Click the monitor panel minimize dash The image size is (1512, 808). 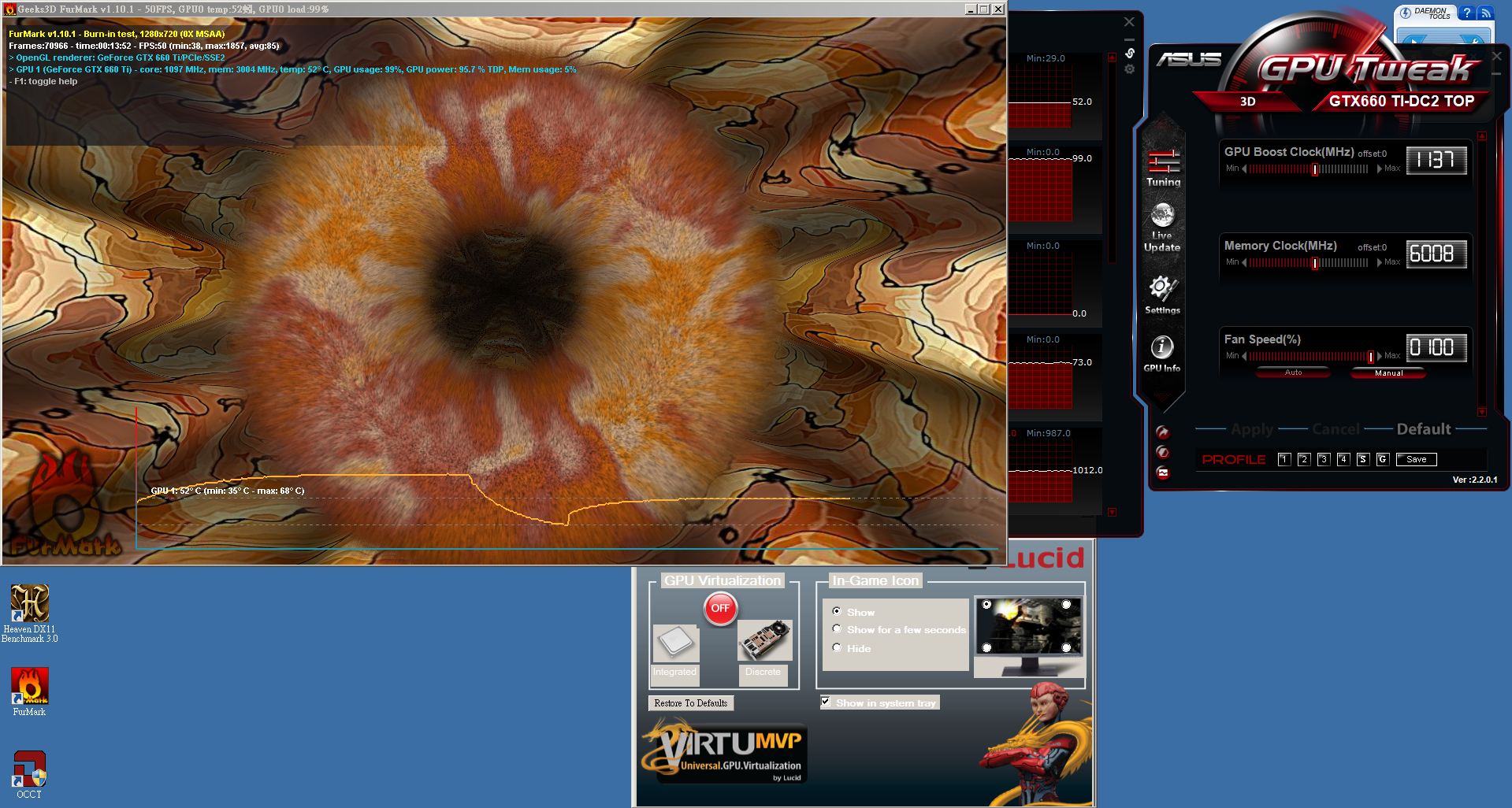click(x=1129, y=39)
